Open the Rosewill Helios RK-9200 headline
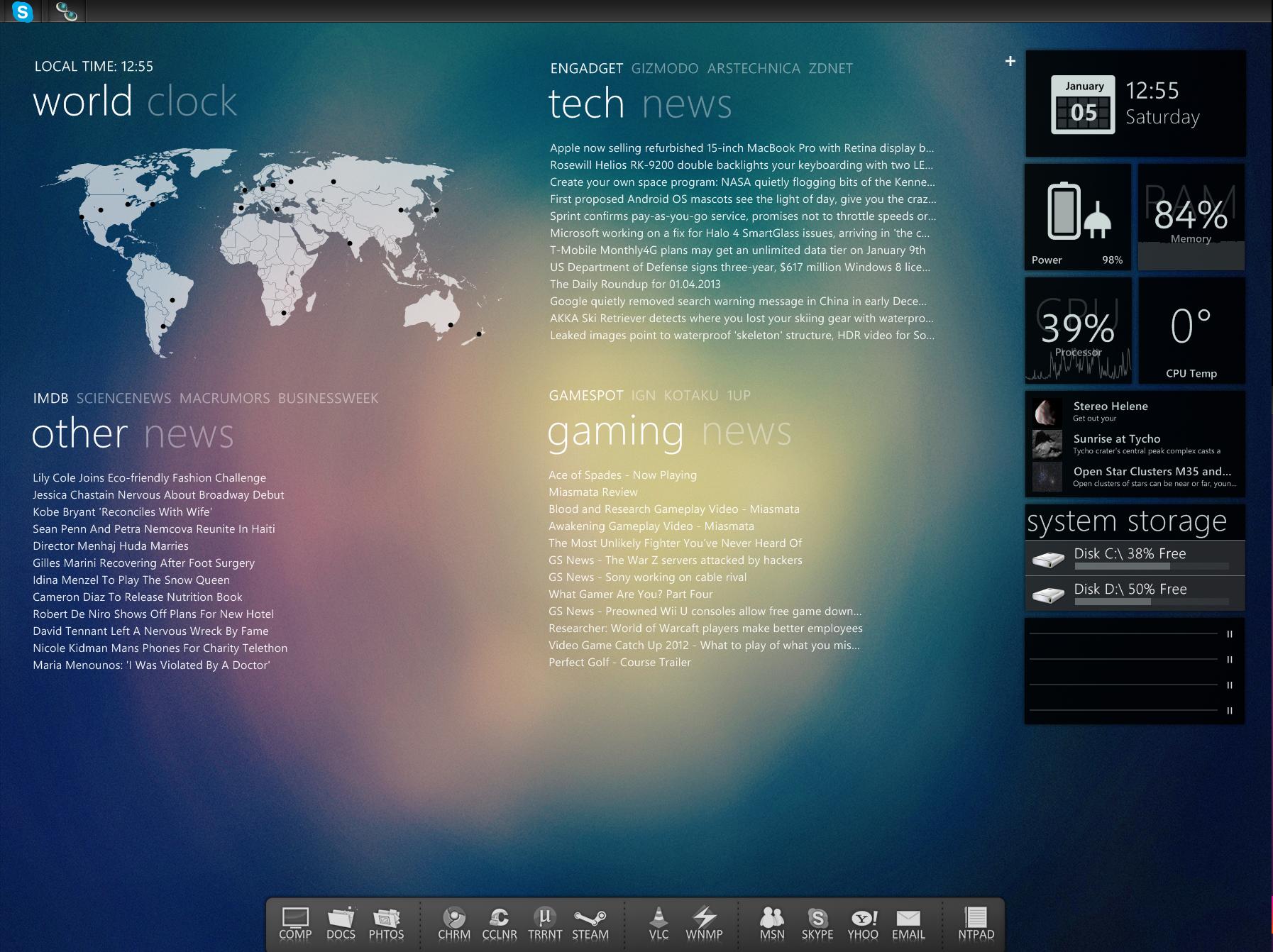The width and height of the screenshot is (1273, 952). pos(742,165)
